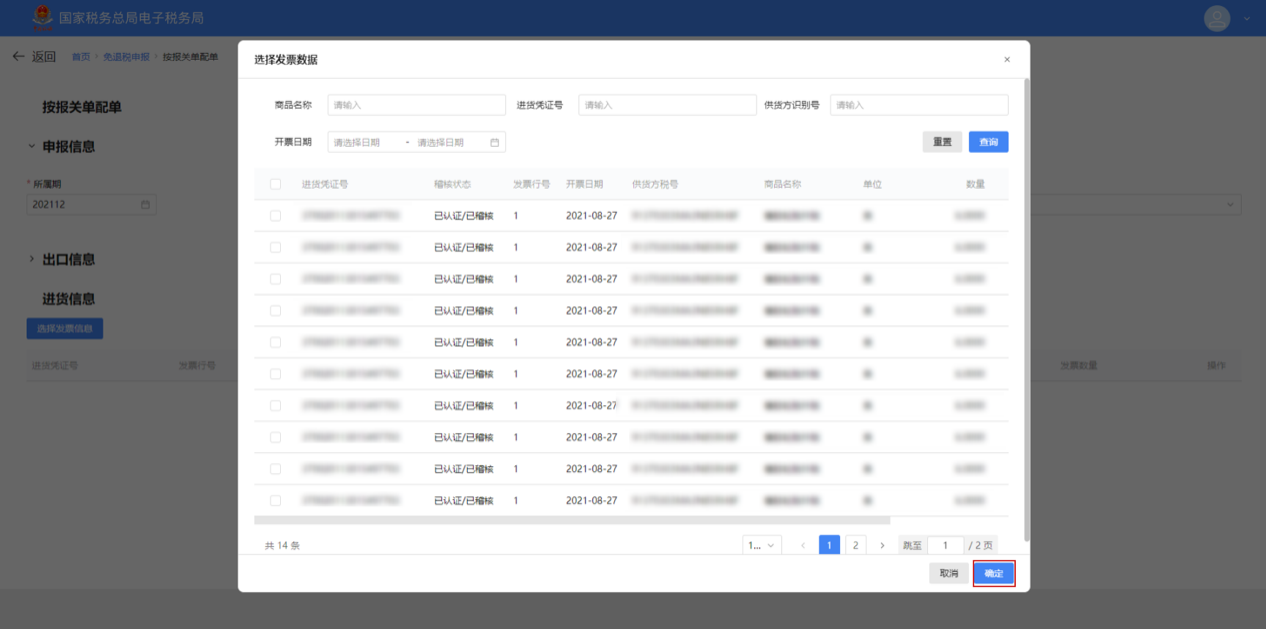Click the 商品名称 input field

click(x=416, y=105)
